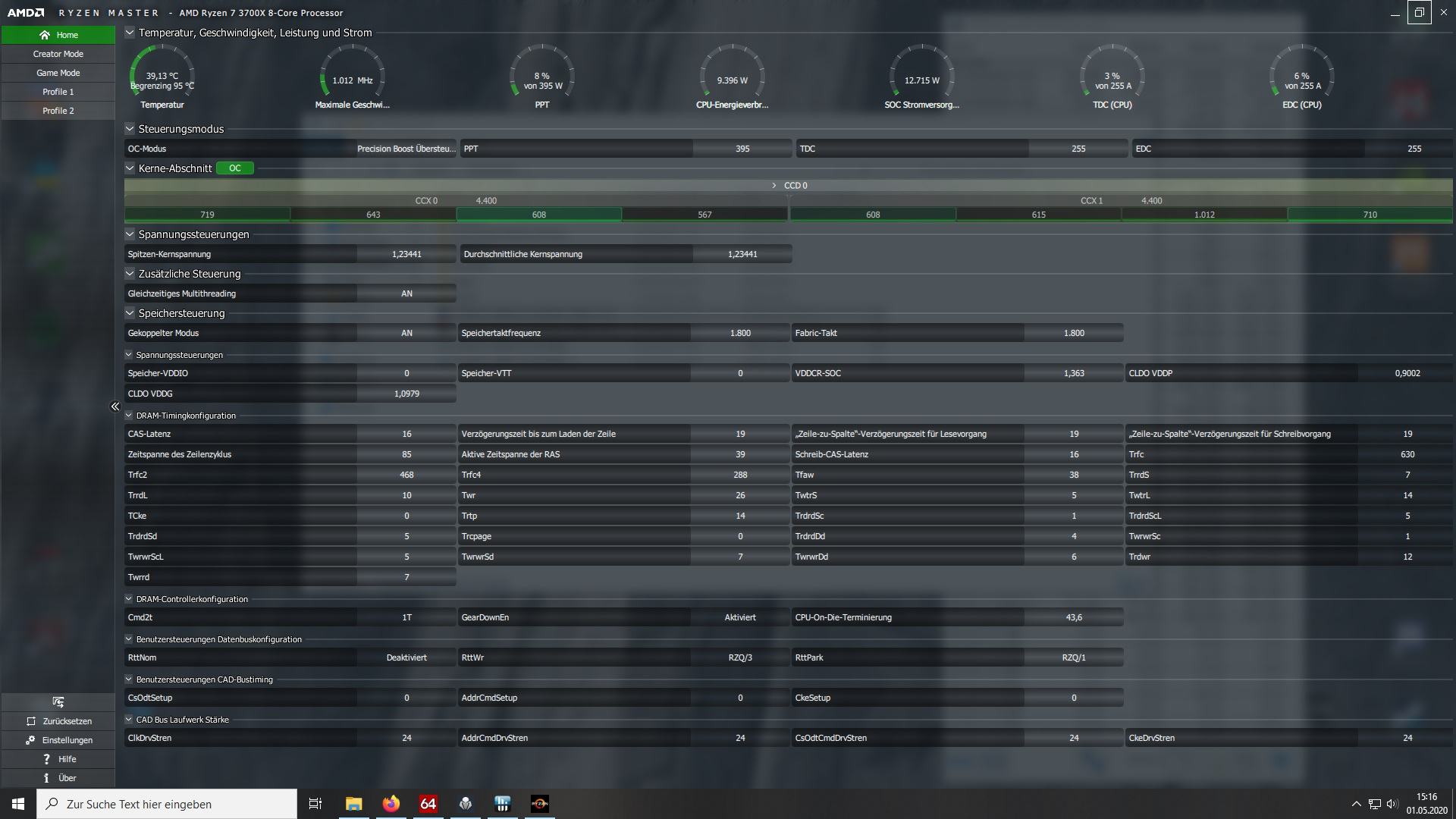The width and height of the screenshot is (1456, 819).
Task: Click the Über info icon
Action: (x=46, y=778)
